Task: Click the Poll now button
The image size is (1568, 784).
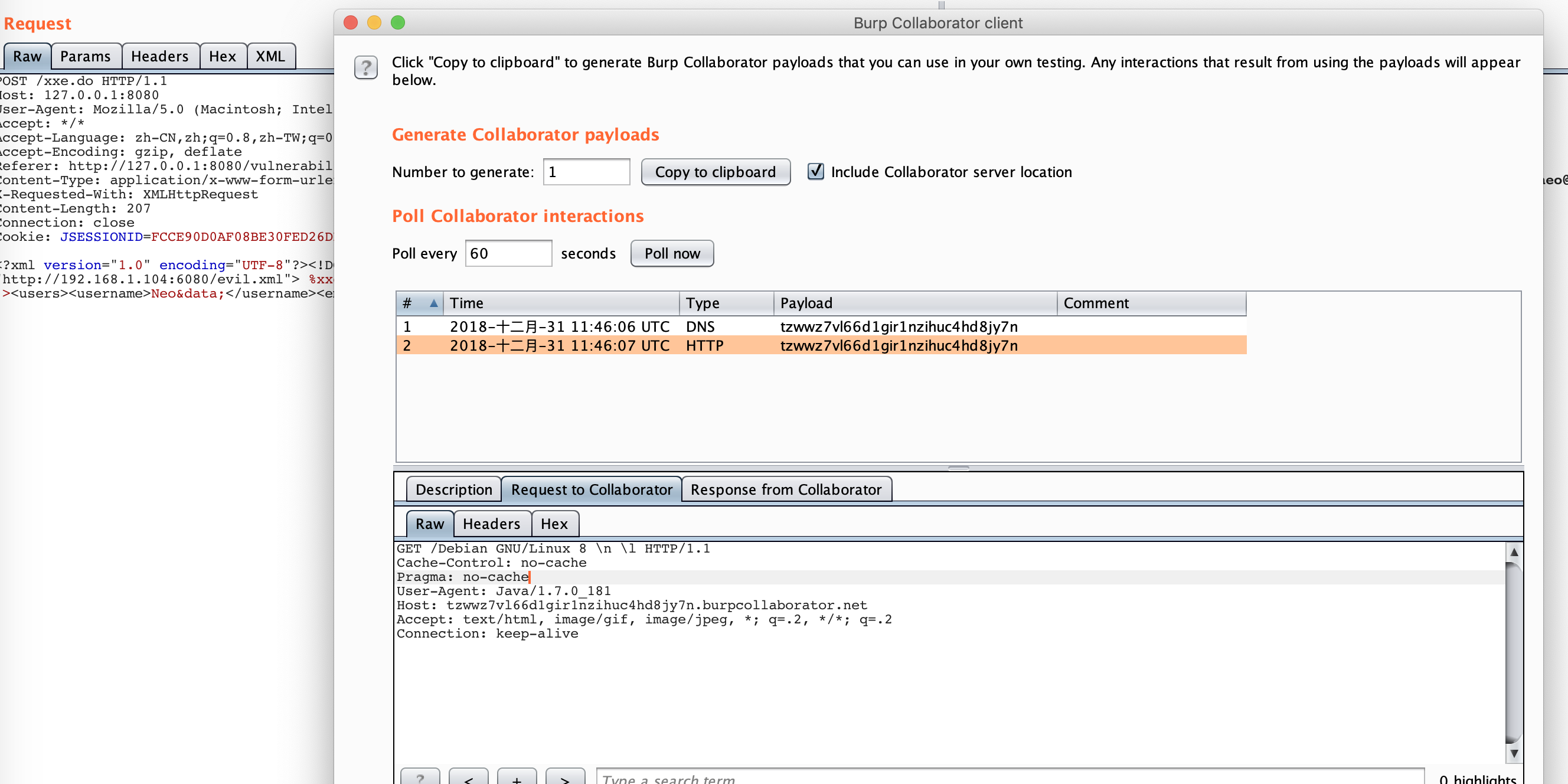Action: tap(672, 253)
